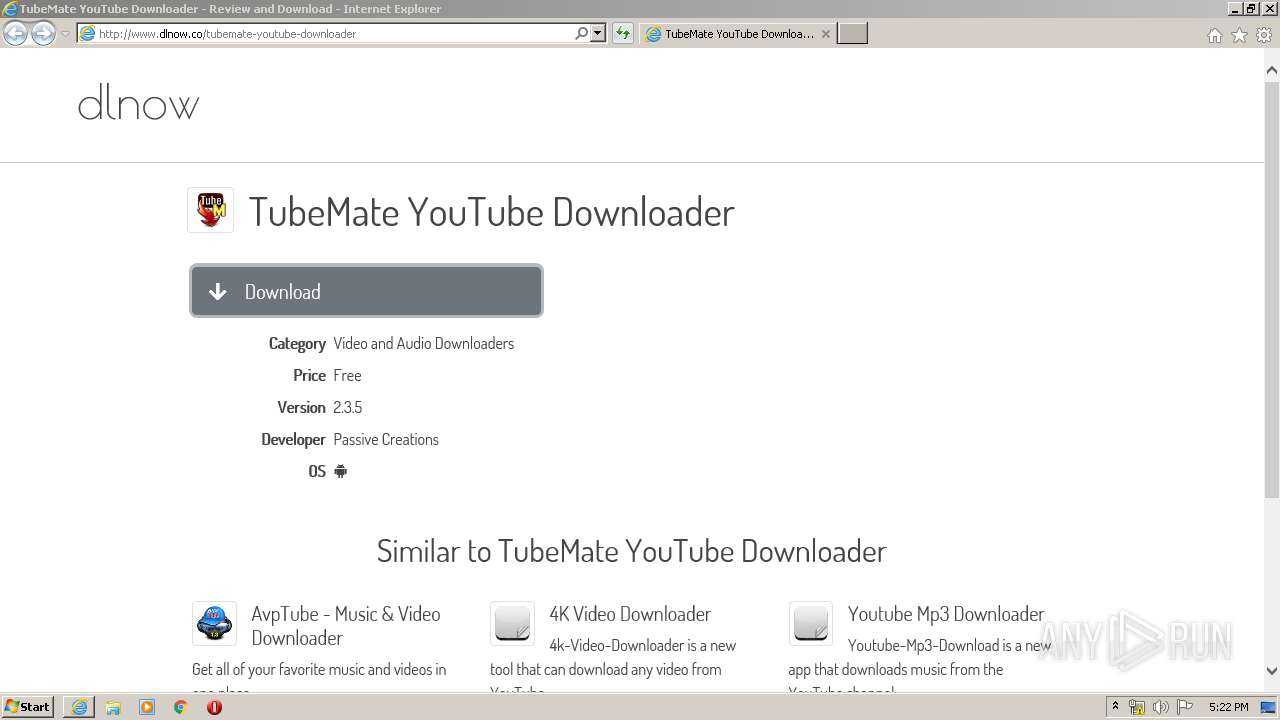Click Similar to TubeMate YouTube Downloader heading
The image size is (1280, 720).
point(632,551)
